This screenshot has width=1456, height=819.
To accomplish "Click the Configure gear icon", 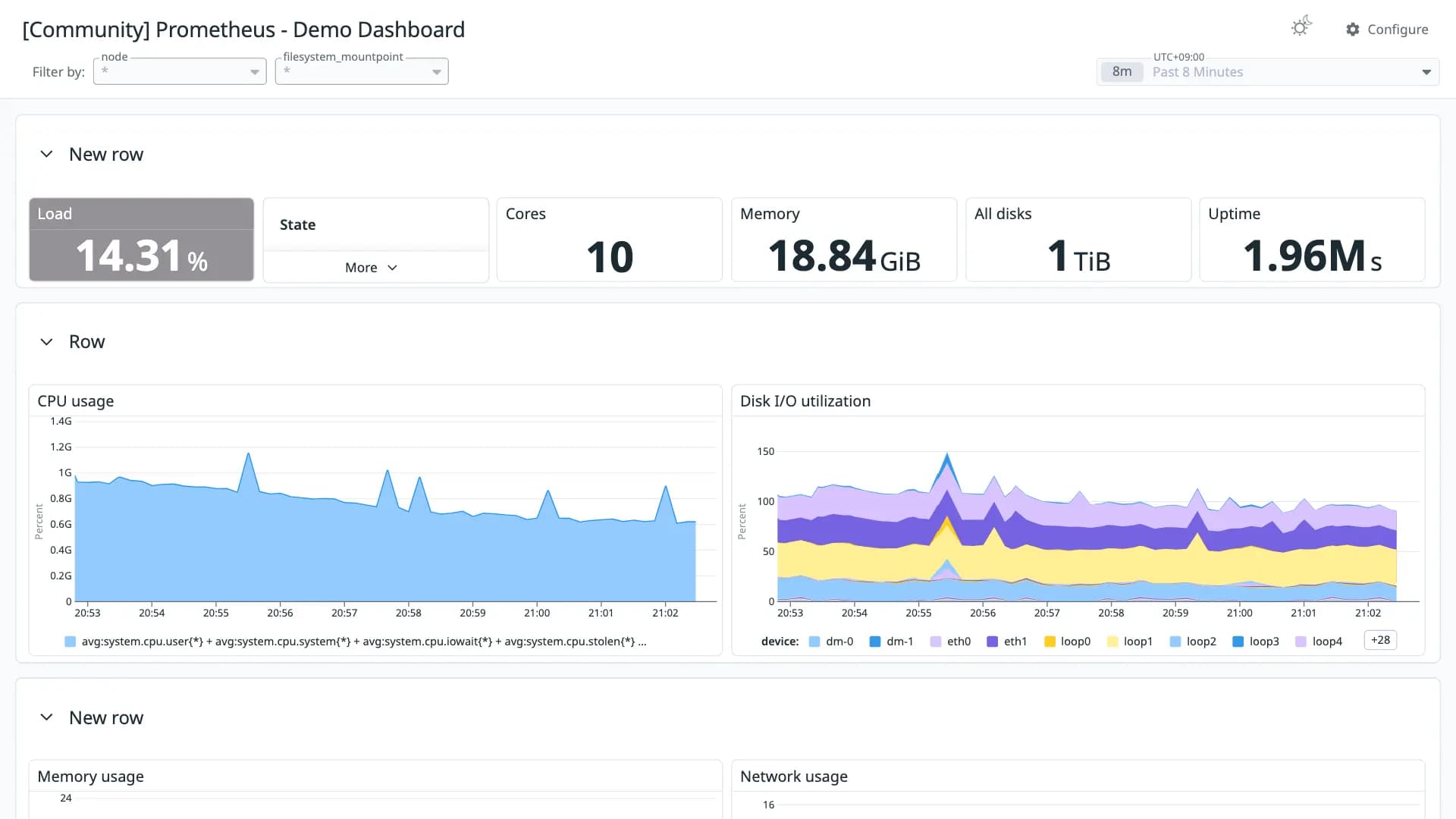I will (x=1353, y=29).
